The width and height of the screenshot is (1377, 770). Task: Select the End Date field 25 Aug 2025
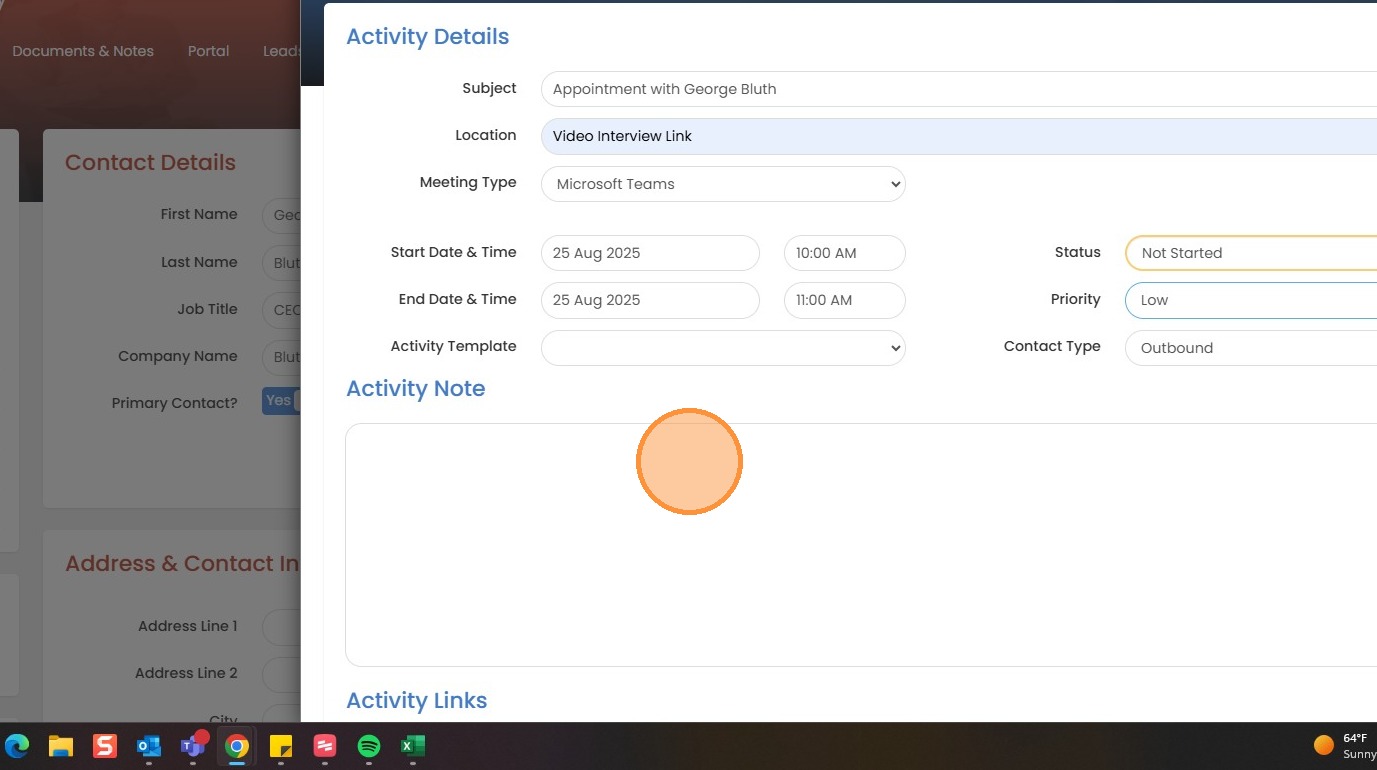click(650, 300)
